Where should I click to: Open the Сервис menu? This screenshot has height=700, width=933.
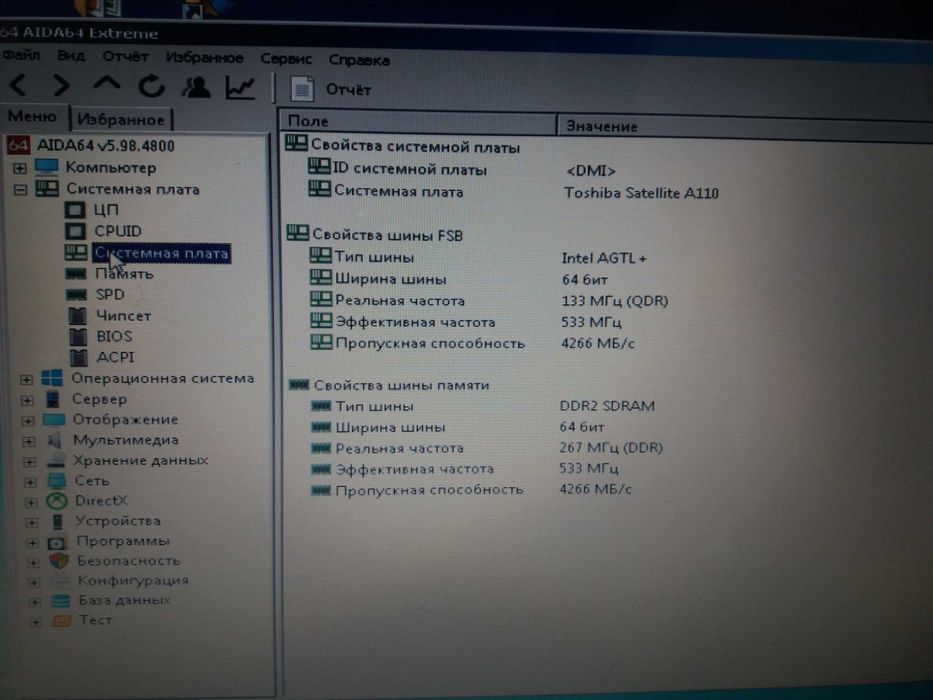point(286,59)
